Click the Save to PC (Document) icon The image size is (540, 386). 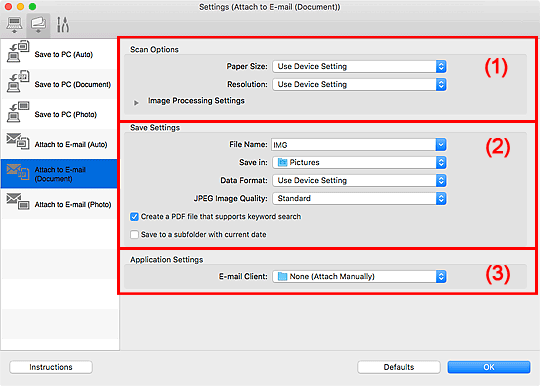pyautogui.click(x=18, y=82)
